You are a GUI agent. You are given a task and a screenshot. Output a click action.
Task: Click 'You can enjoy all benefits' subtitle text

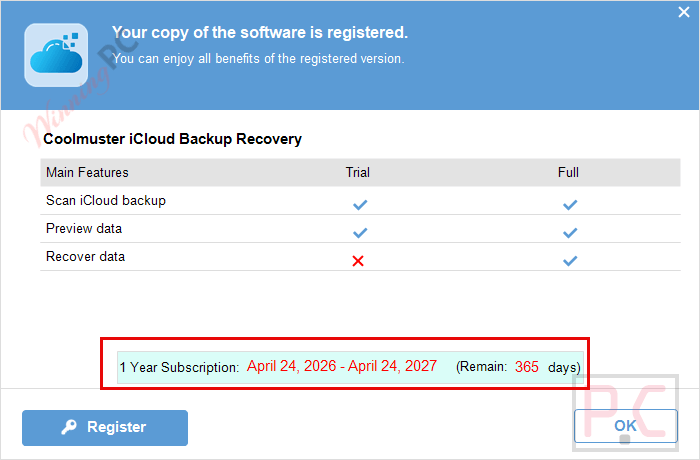coord(258,59)
